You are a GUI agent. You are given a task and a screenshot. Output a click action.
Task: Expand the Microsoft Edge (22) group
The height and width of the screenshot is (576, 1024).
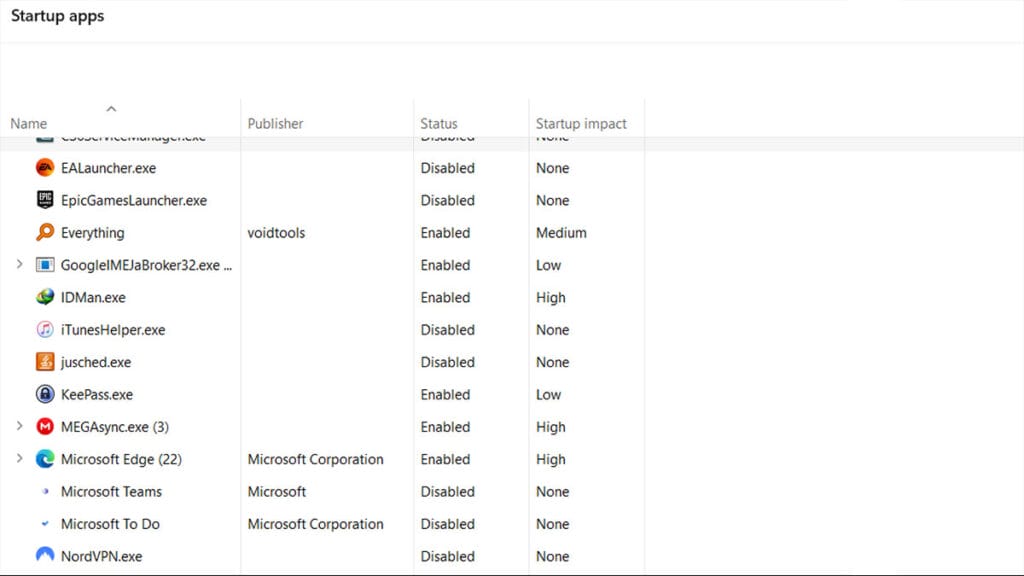coord(19,459)
